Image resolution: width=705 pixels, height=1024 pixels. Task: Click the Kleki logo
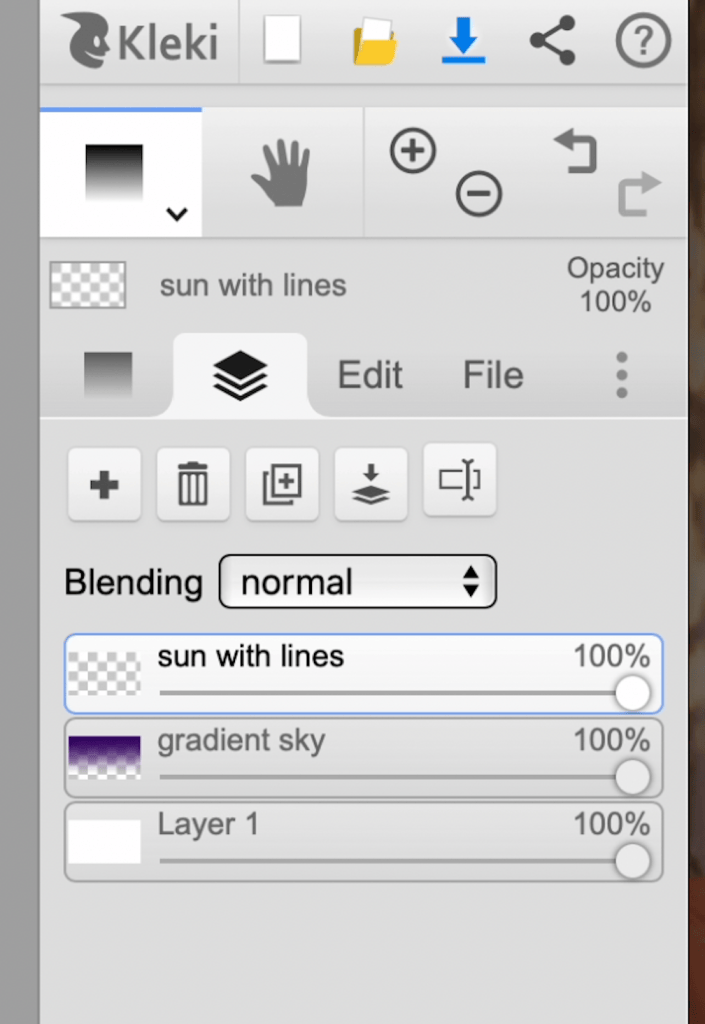point(139,41)
